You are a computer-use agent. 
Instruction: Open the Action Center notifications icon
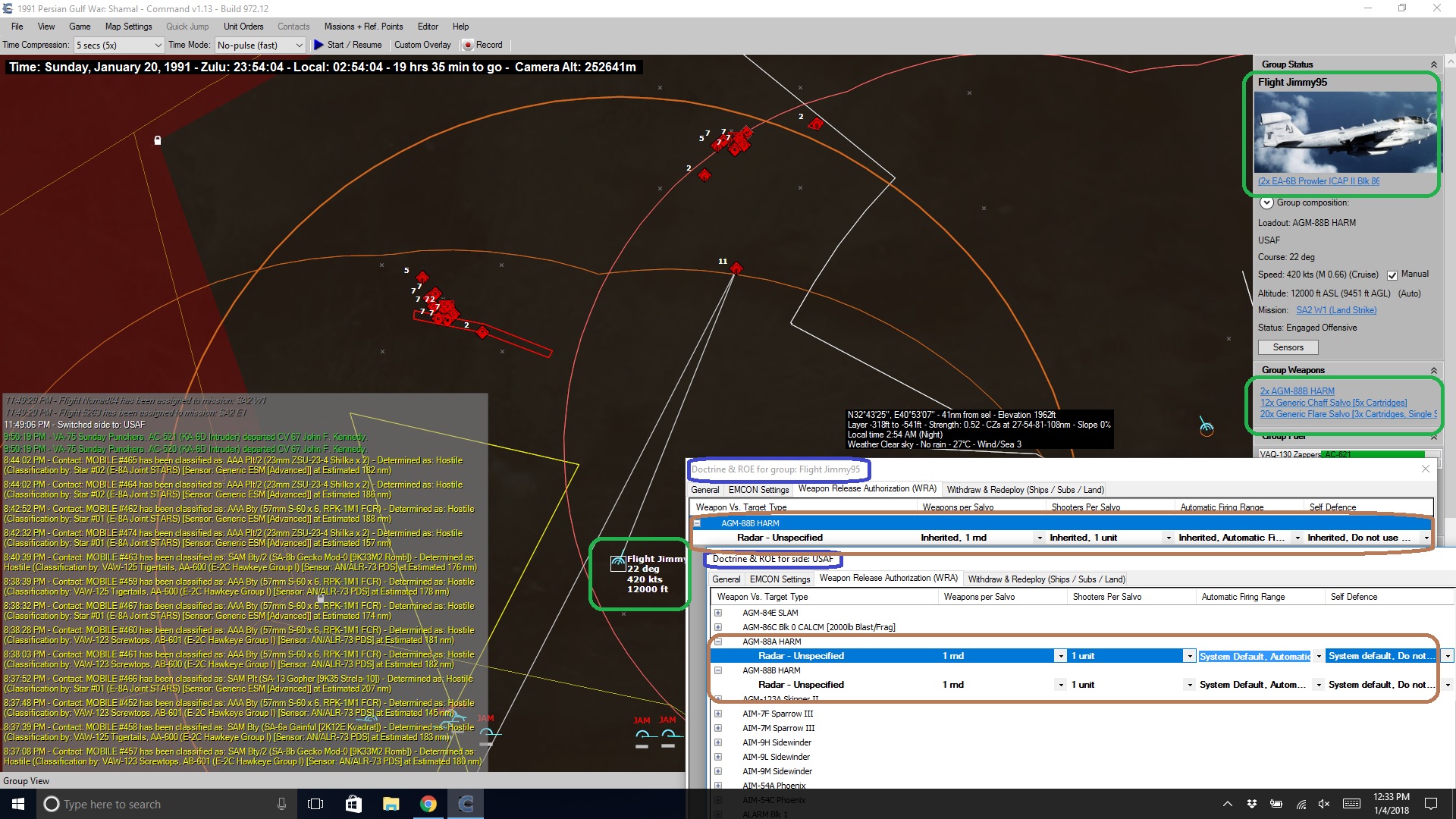coord(1431,804)
